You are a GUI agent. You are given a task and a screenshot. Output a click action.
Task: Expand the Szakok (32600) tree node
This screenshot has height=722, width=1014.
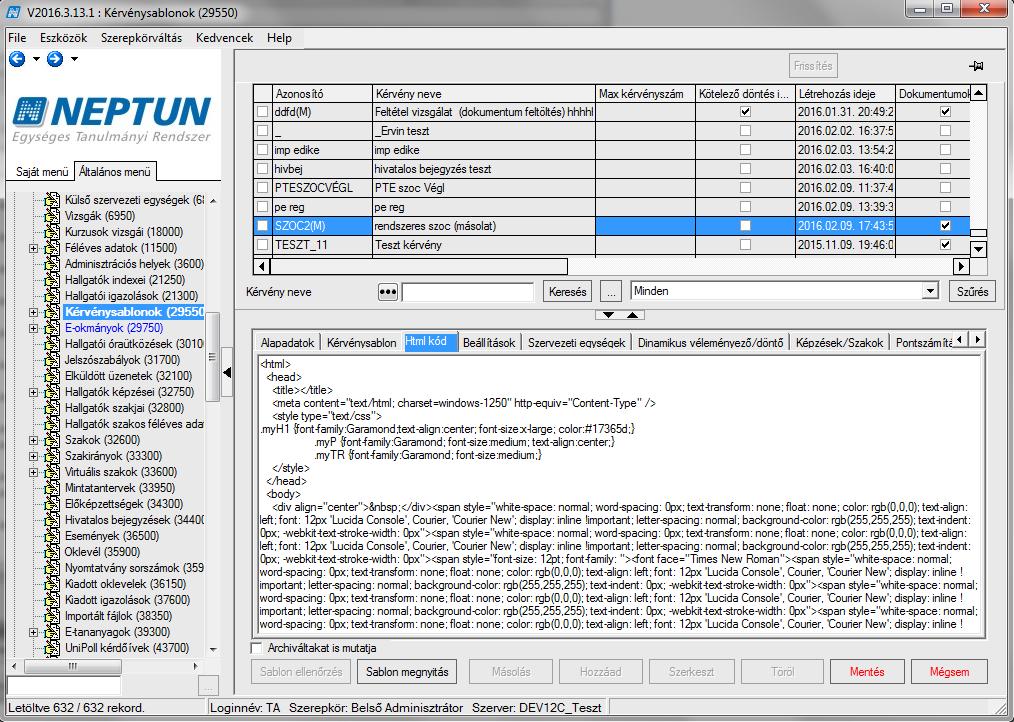click(x=34, y=441)
